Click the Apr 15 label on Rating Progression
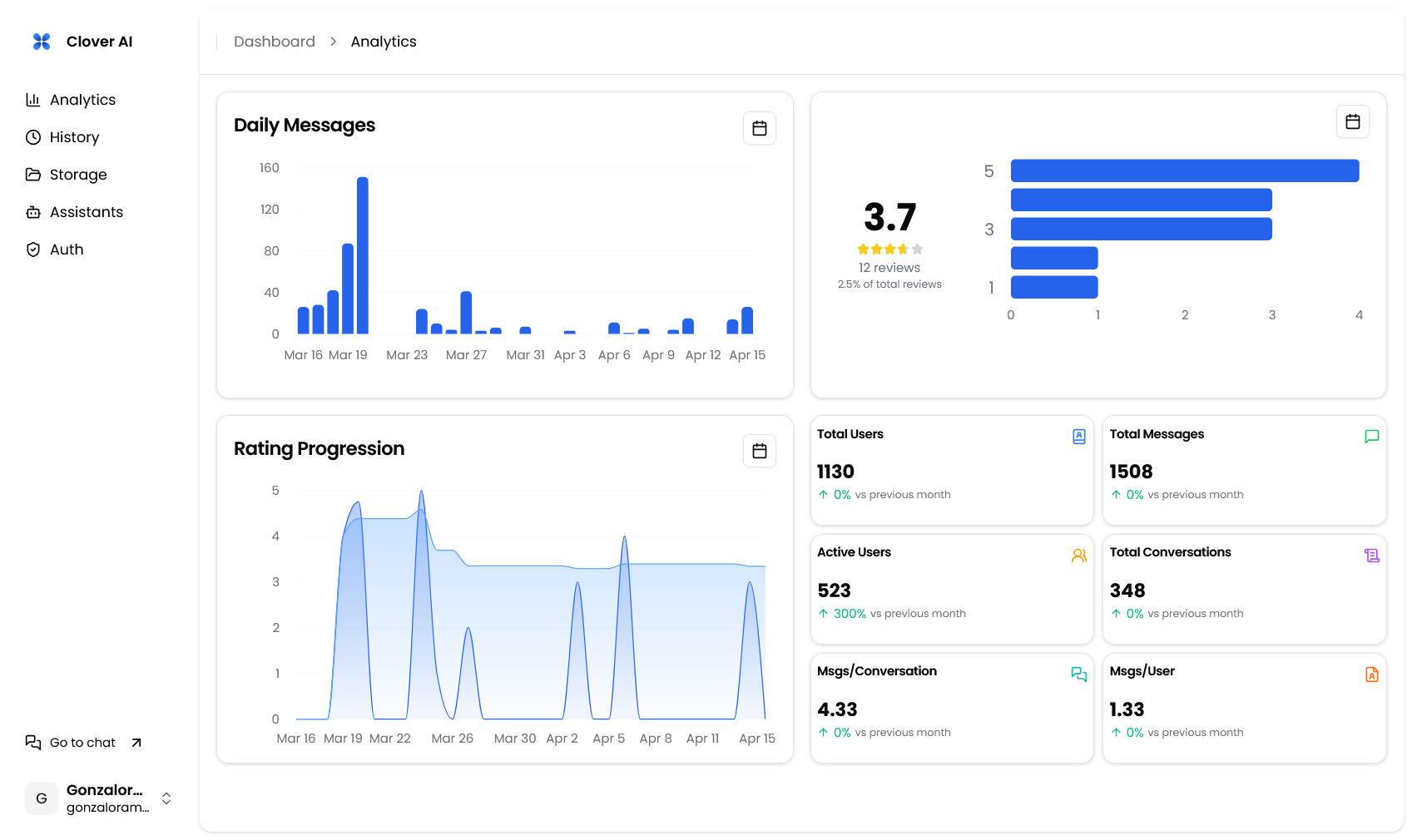 click(x=757, y=739)
